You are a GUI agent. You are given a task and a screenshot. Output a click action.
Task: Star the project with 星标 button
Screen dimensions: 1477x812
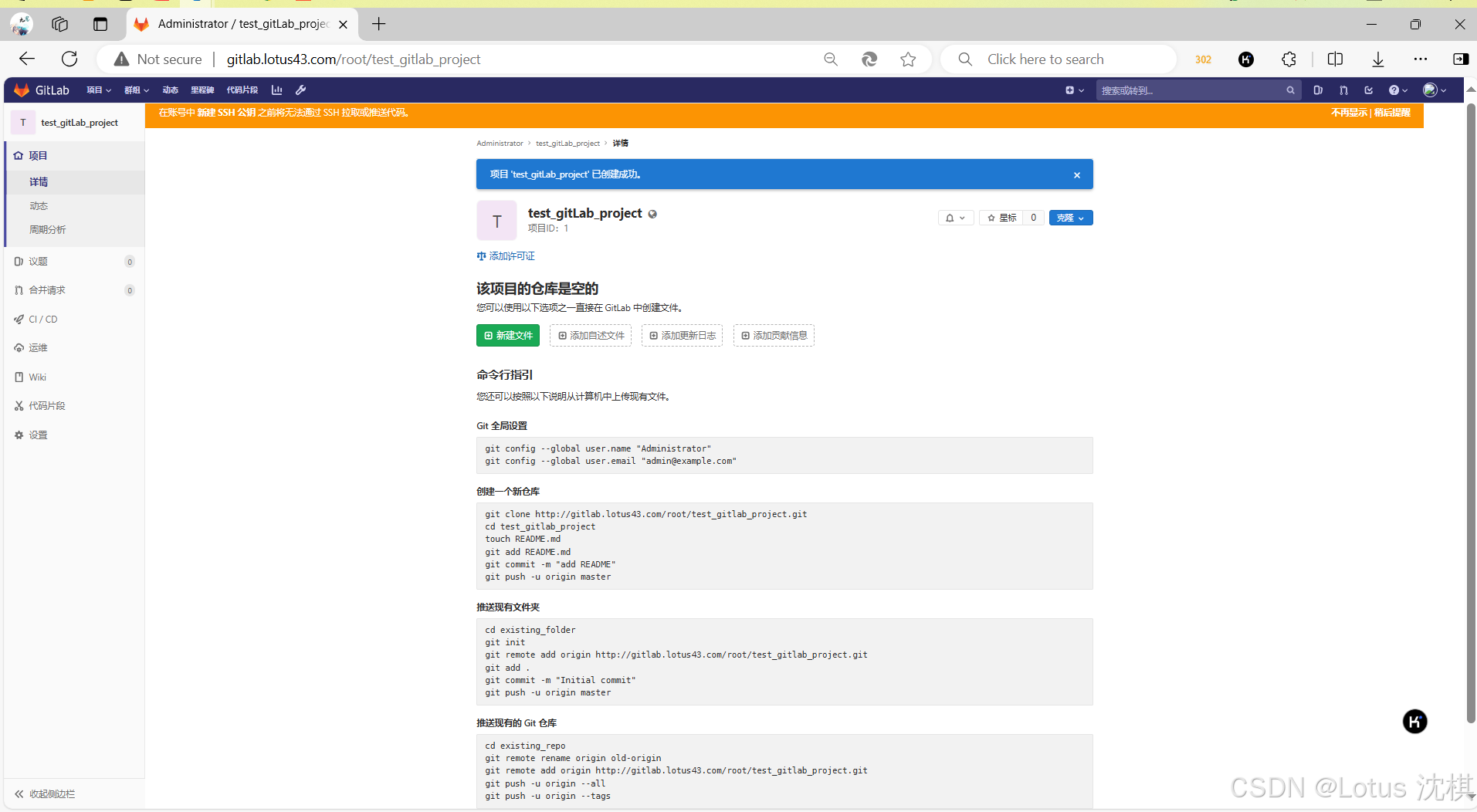click(1001, 218)
